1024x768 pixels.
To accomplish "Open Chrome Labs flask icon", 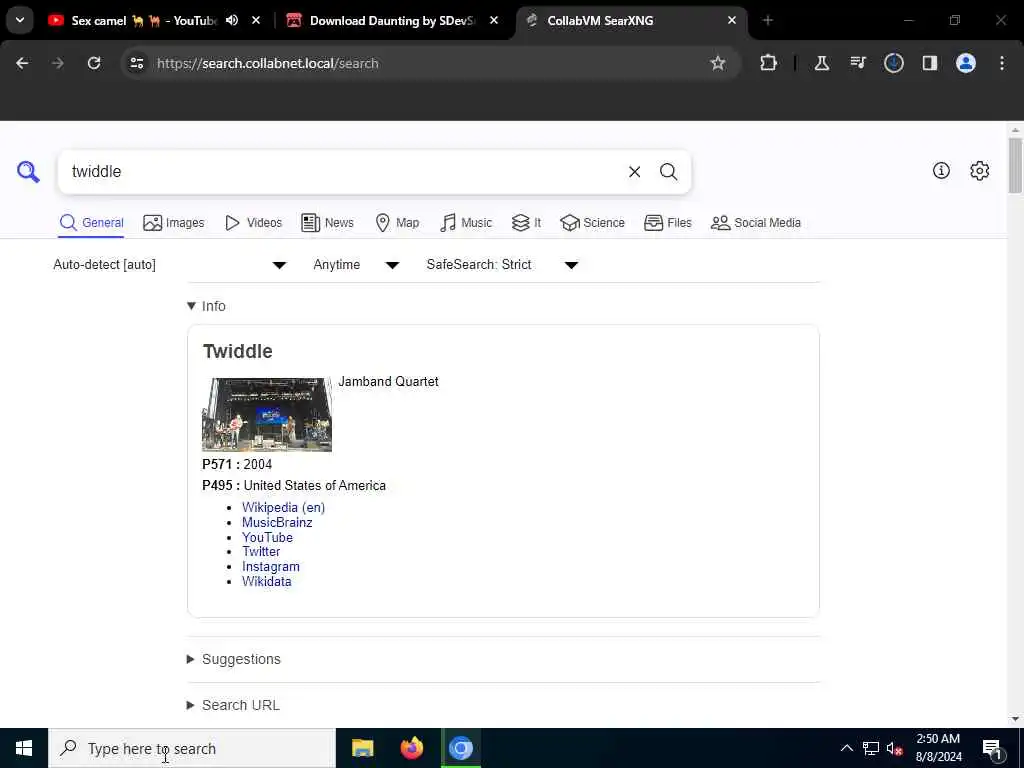I will click(x=822, y=63).
